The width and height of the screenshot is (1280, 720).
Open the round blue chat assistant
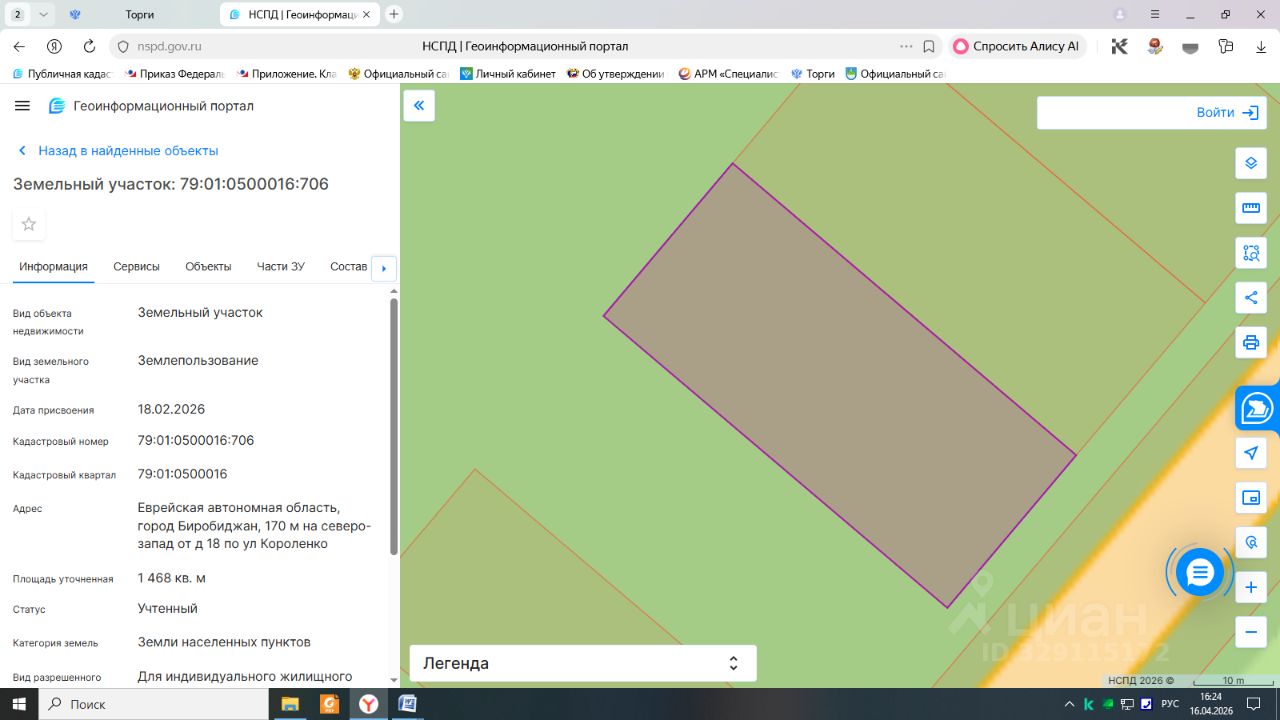pos(1200,572)
